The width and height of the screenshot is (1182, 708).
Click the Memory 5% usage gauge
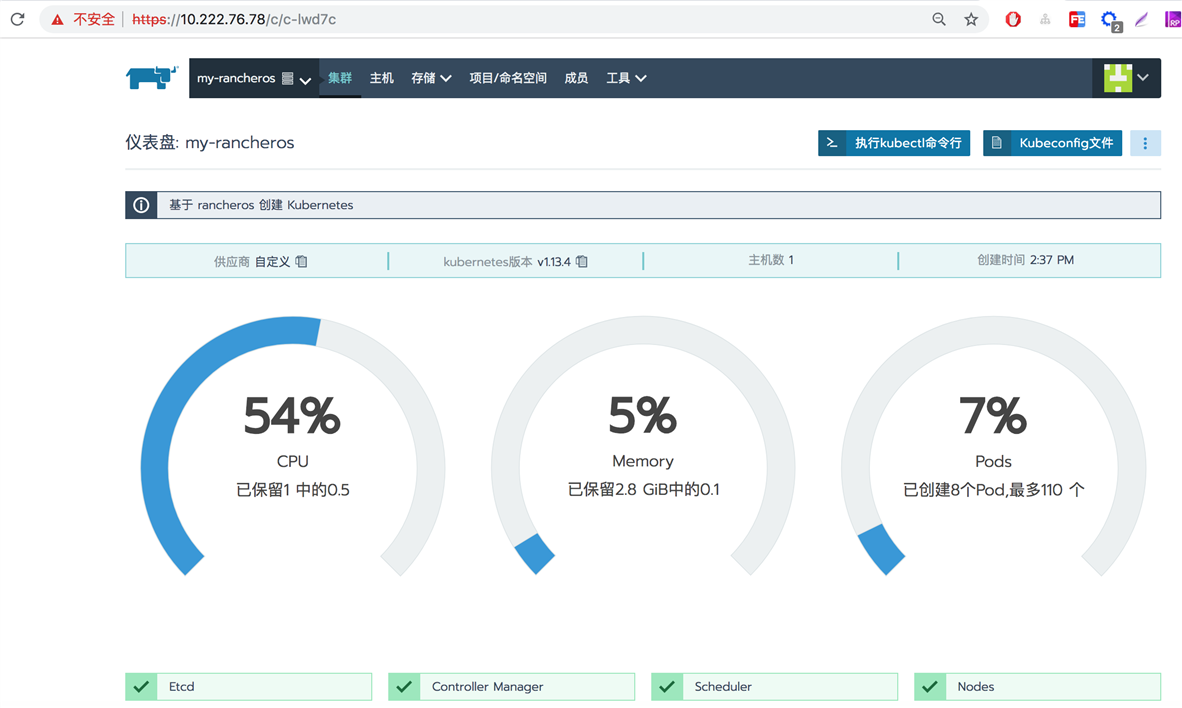click(x=643, y=446)
